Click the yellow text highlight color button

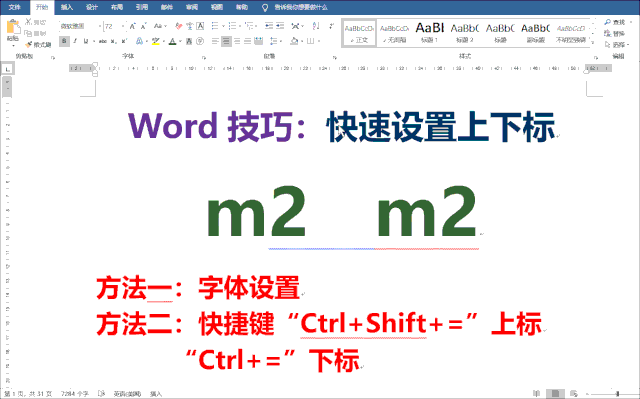pyautogui.click(x=156, y=41)
